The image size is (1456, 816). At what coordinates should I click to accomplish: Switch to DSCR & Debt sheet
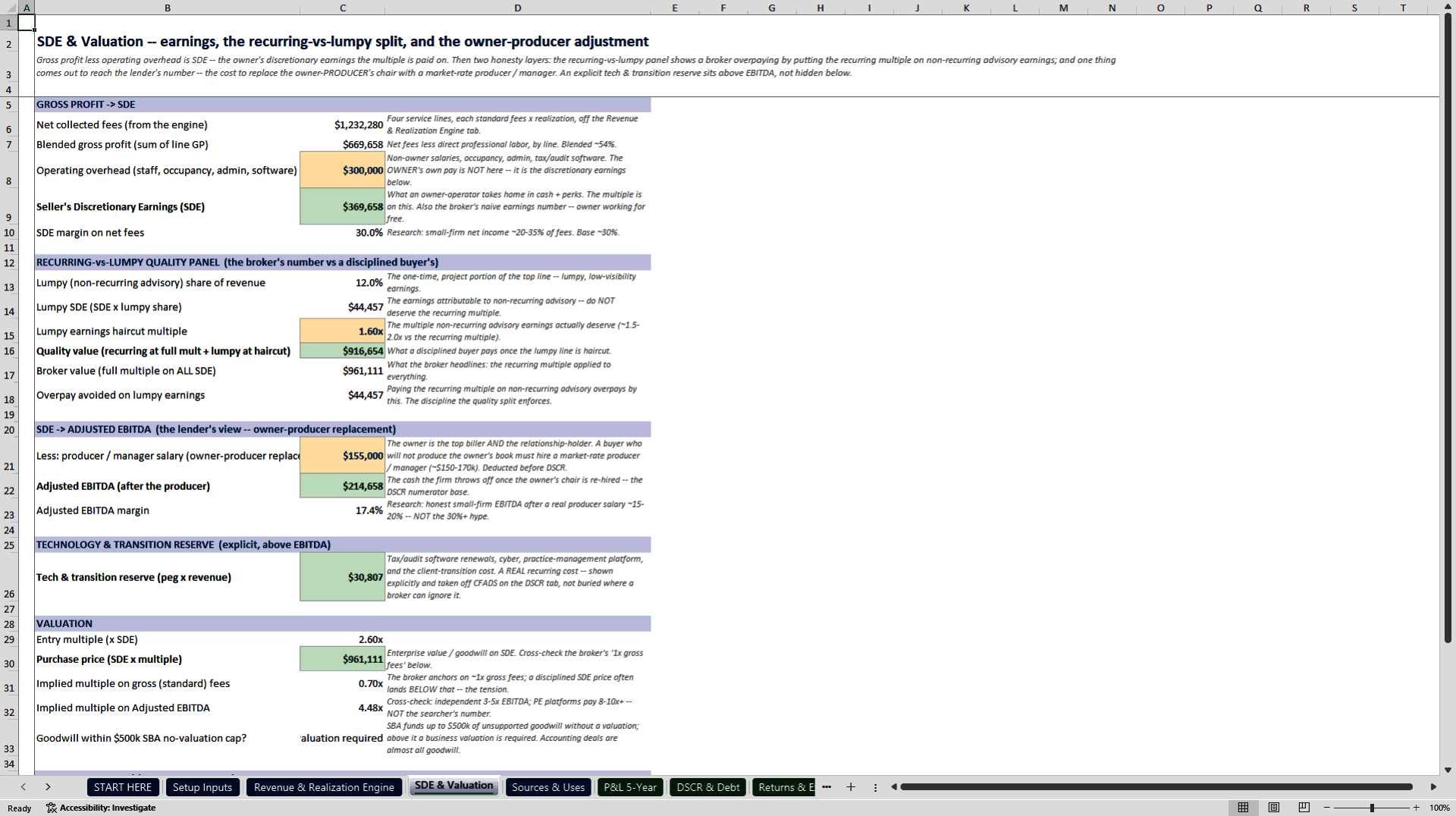point(708,787)
